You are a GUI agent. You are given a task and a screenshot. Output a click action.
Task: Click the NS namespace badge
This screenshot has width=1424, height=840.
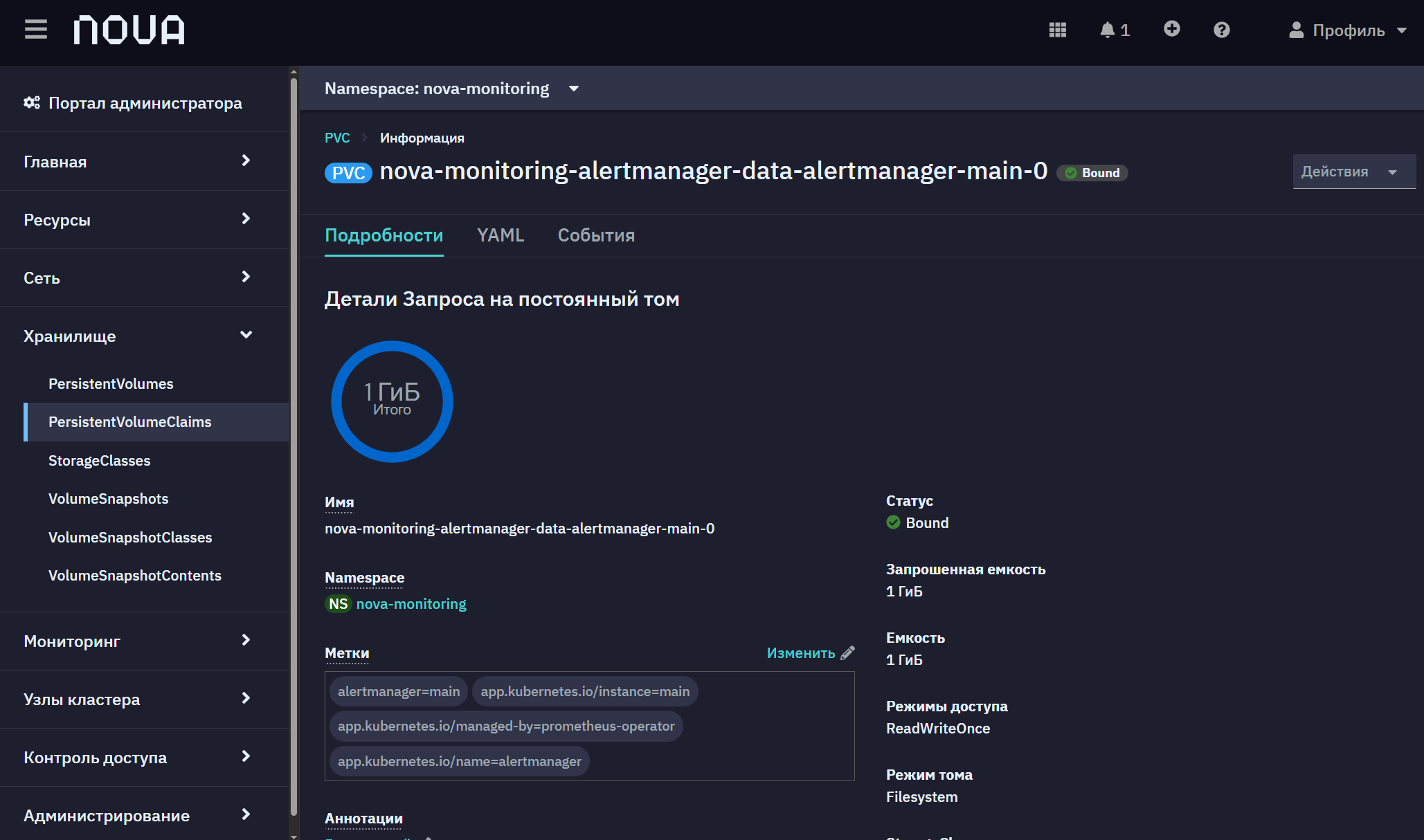click(339, 603)
